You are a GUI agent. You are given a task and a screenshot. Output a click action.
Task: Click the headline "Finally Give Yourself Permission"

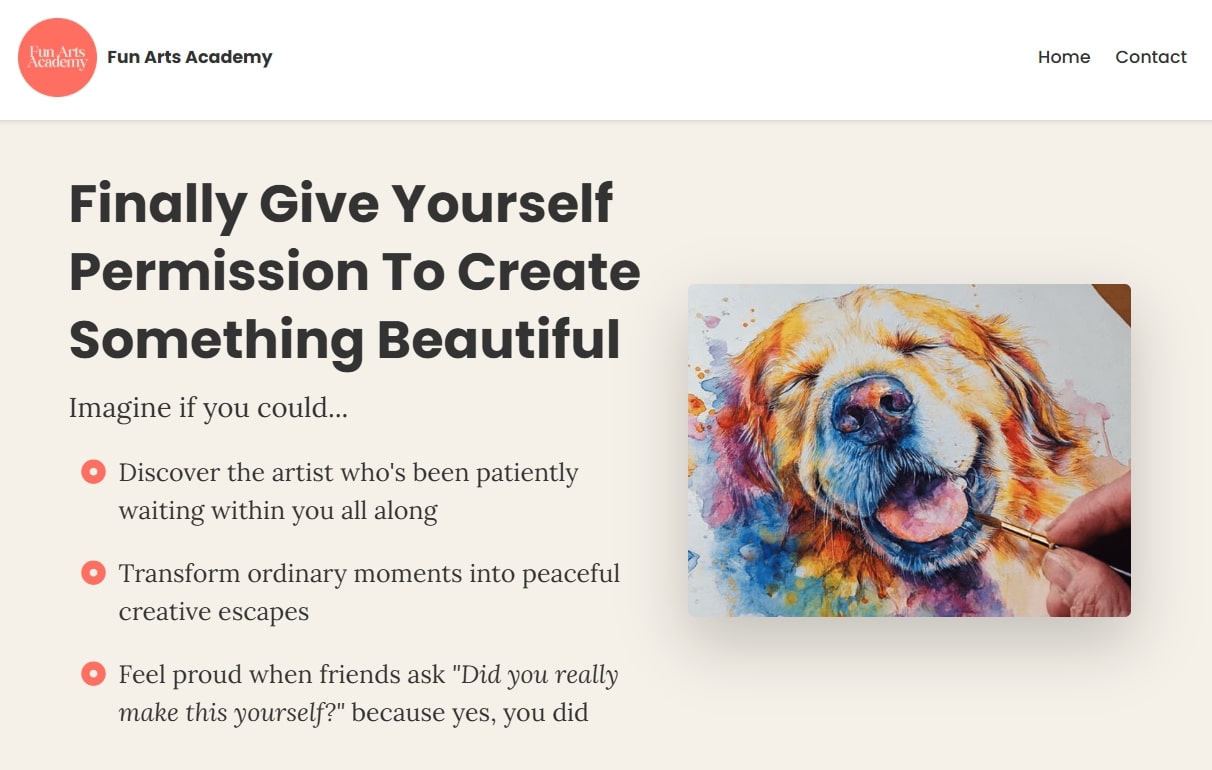click(x=355, y=271)
